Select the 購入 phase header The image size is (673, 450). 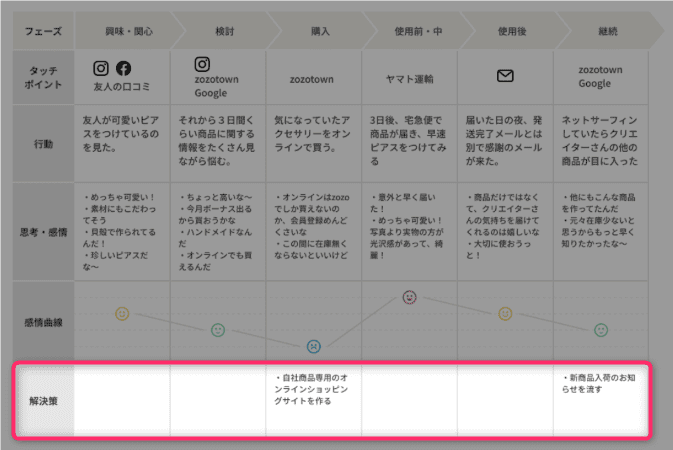pos(313,31)
